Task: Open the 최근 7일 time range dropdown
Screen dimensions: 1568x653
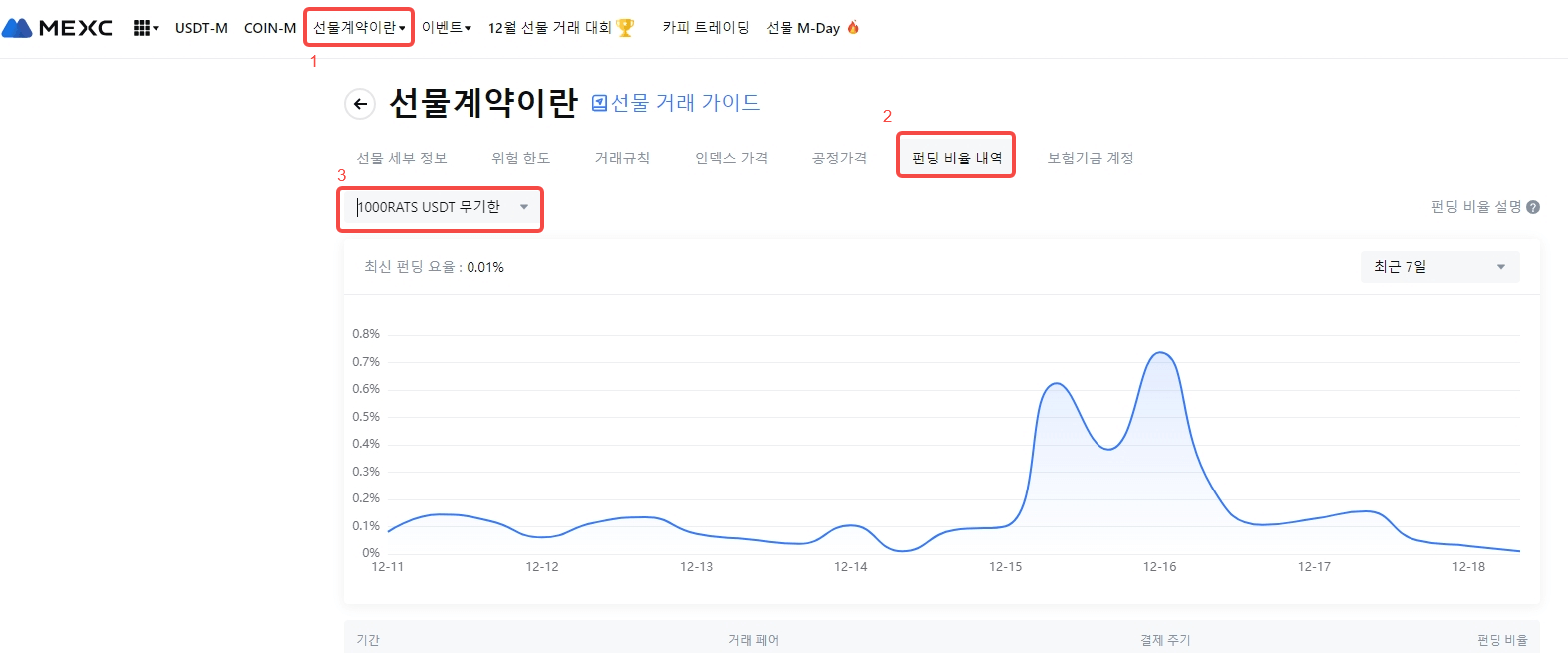Action: pyautogui.click(x=1439, y=267)
